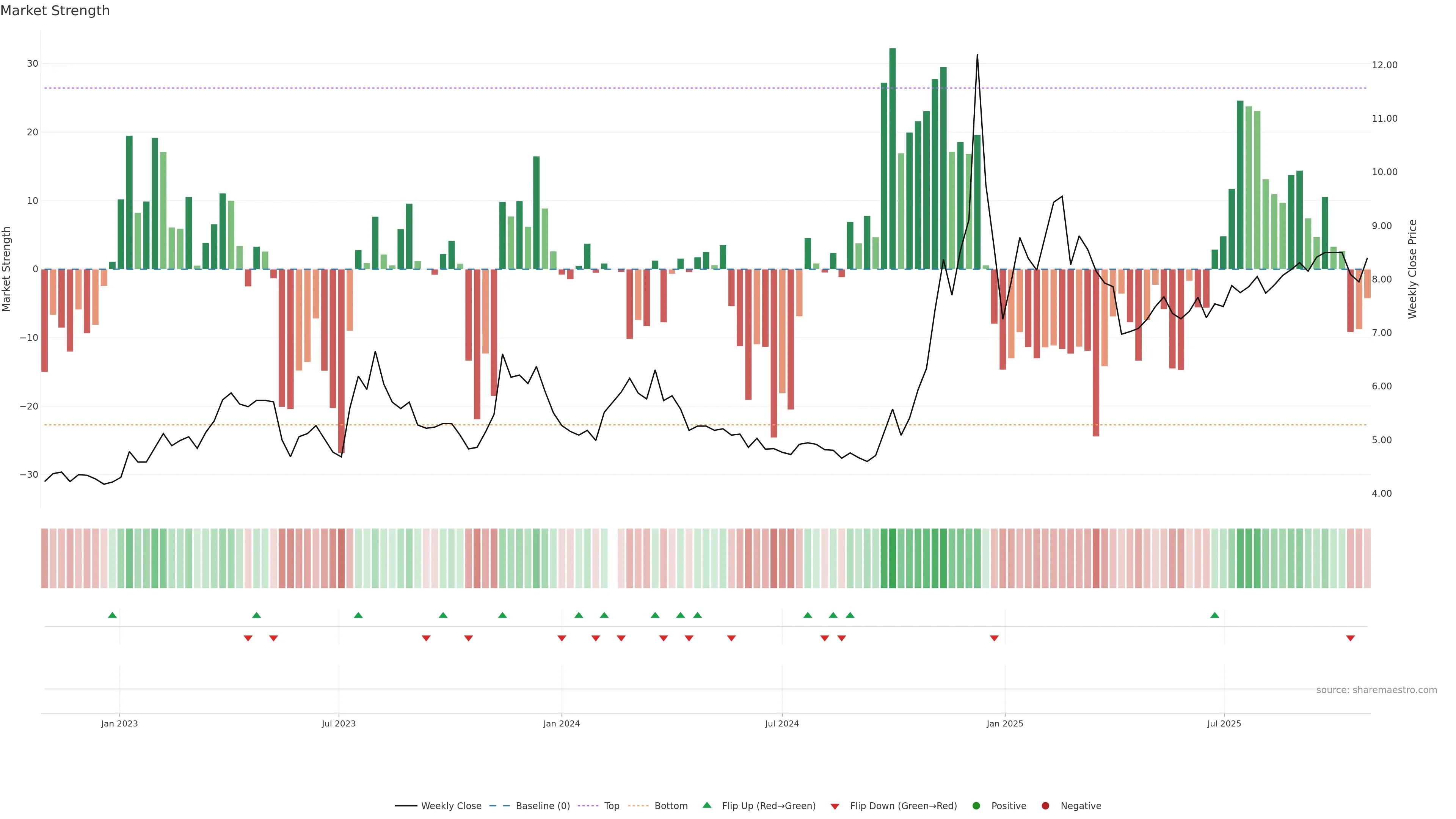Click the Jul 2023 x-axis label

point(339,723)
